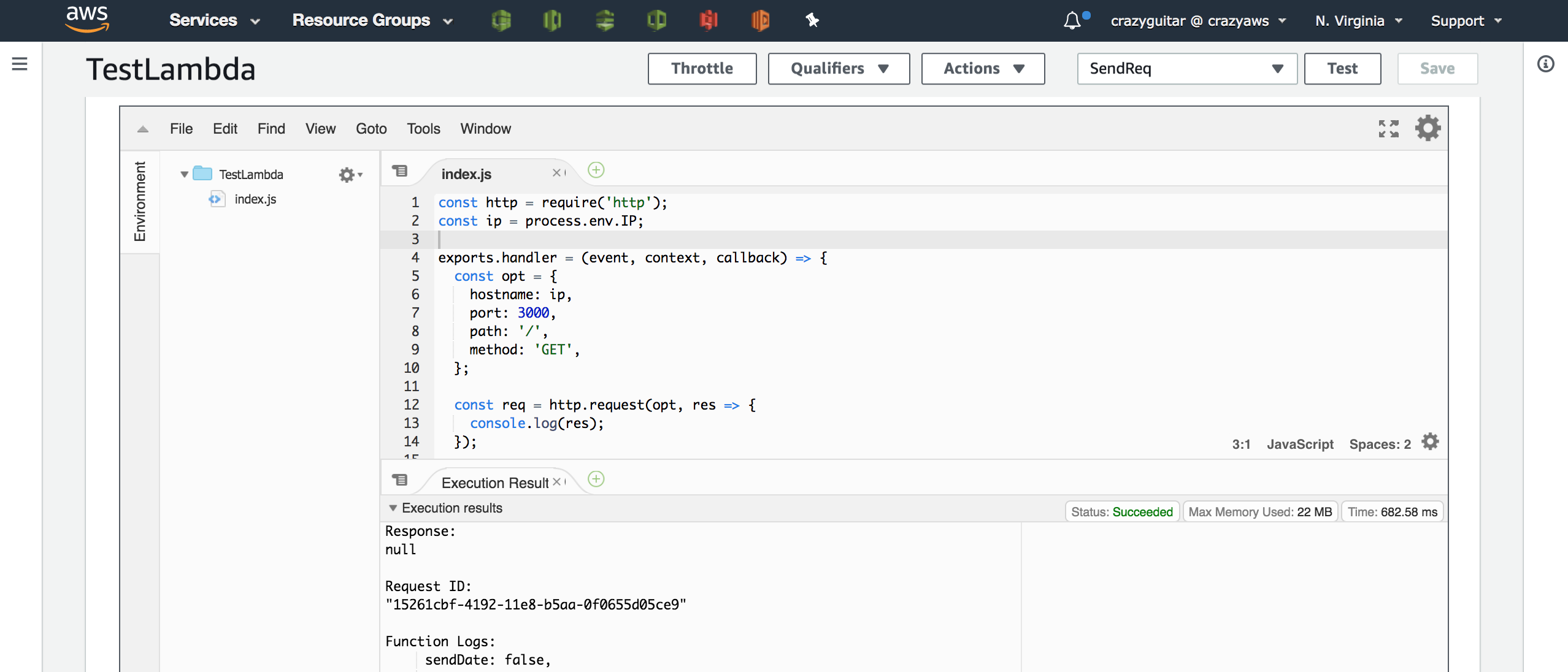The width and height of the screenshot is (1568, 672).
Task: Add a new editor tab with plus icon
Action: tap(596, 170)
